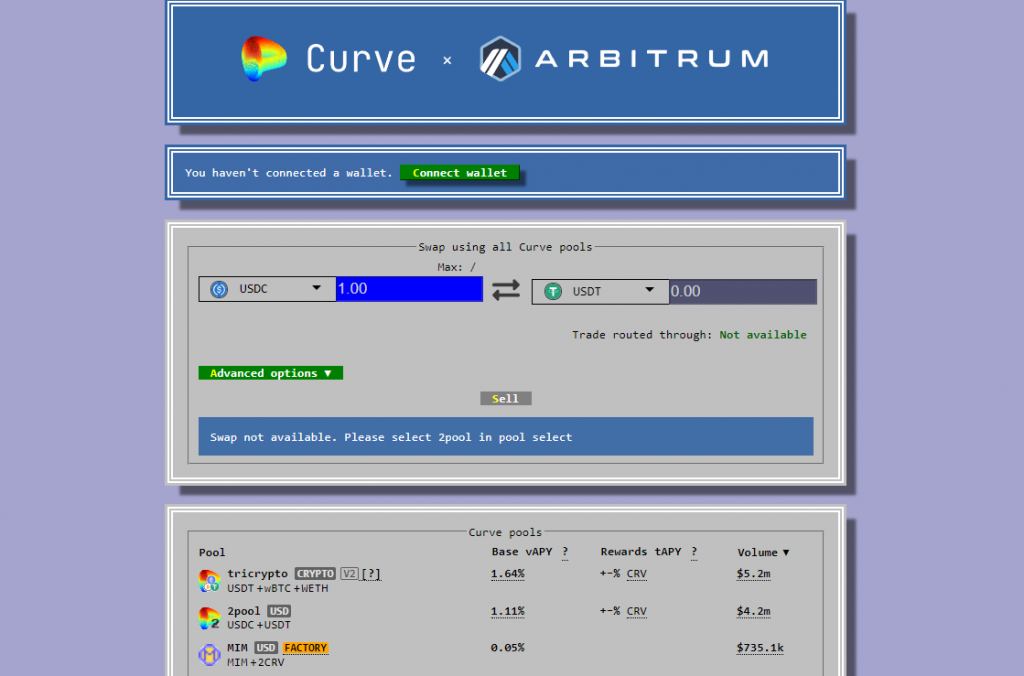
Task: Click the Pool column header
Action: (x=212, y=552)
